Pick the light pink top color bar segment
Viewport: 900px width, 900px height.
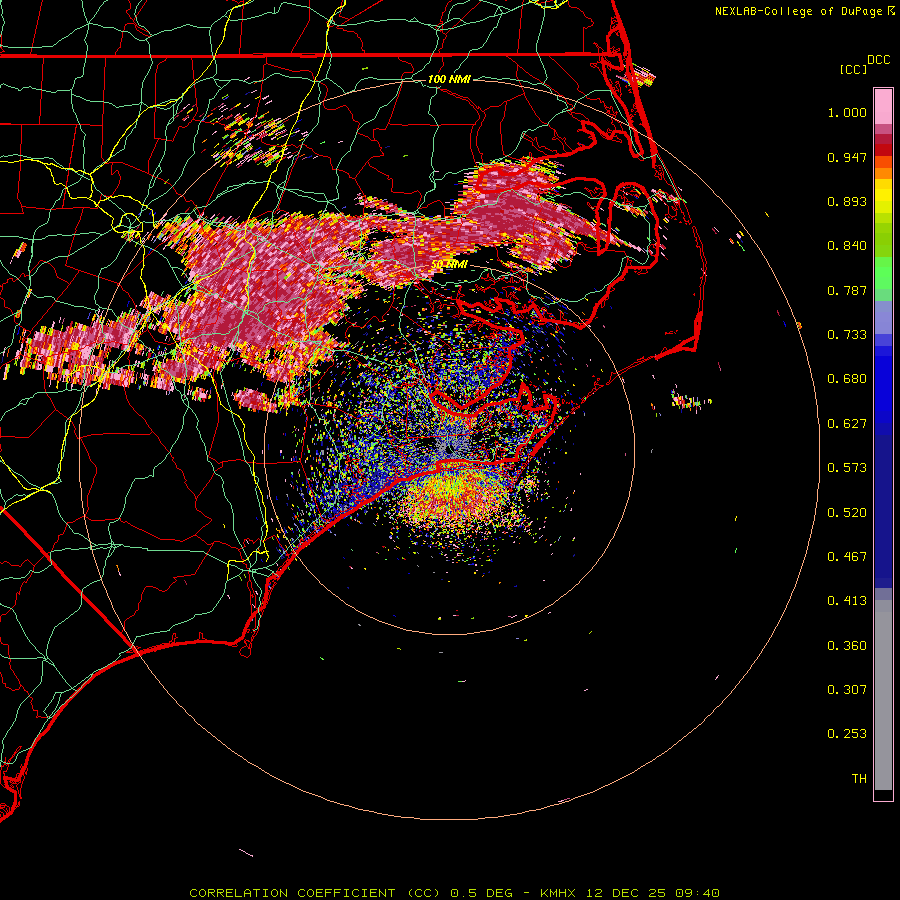[883, 107]
